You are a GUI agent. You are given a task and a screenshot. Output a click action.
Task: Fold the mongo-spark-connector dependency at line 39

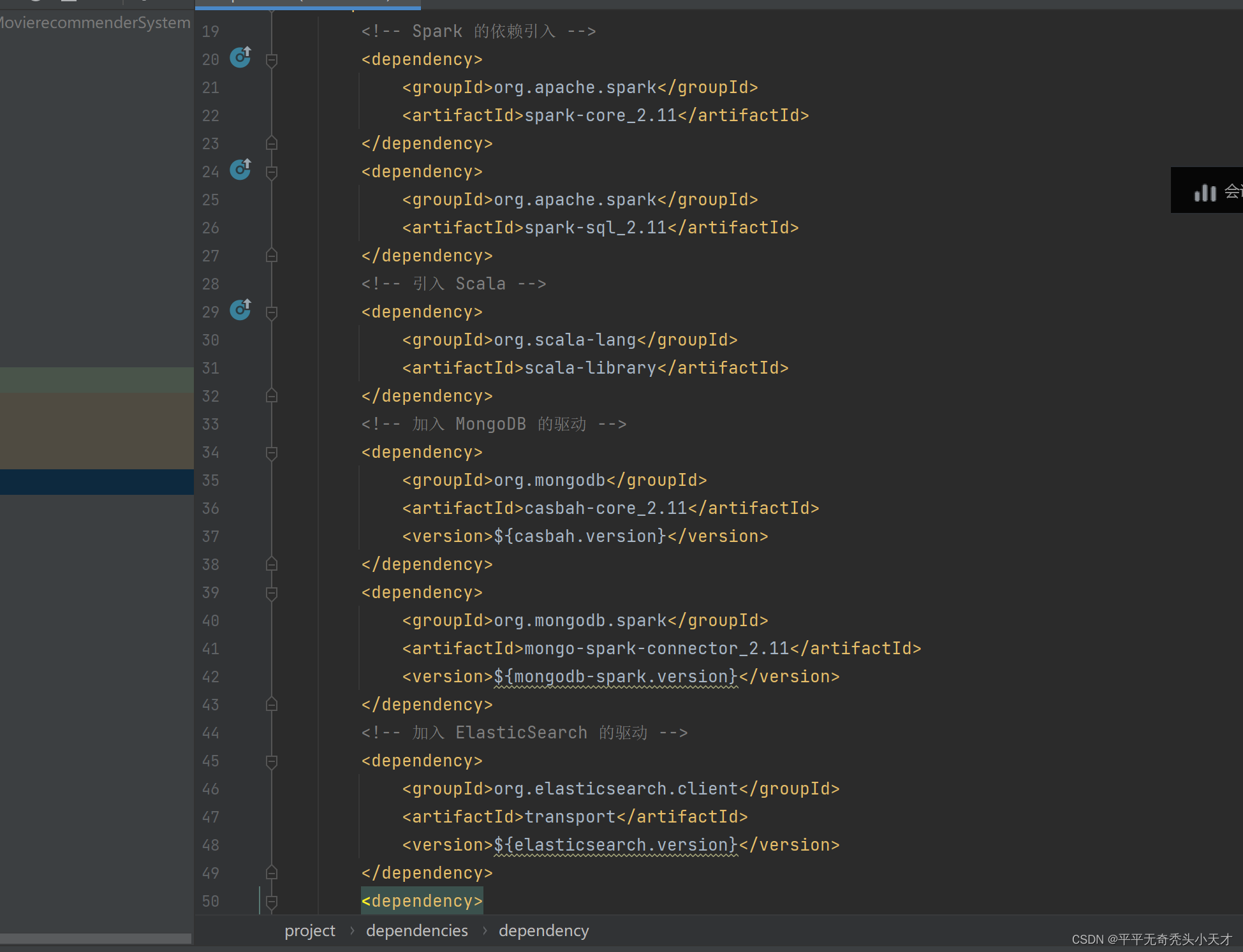tap(272, 593)
